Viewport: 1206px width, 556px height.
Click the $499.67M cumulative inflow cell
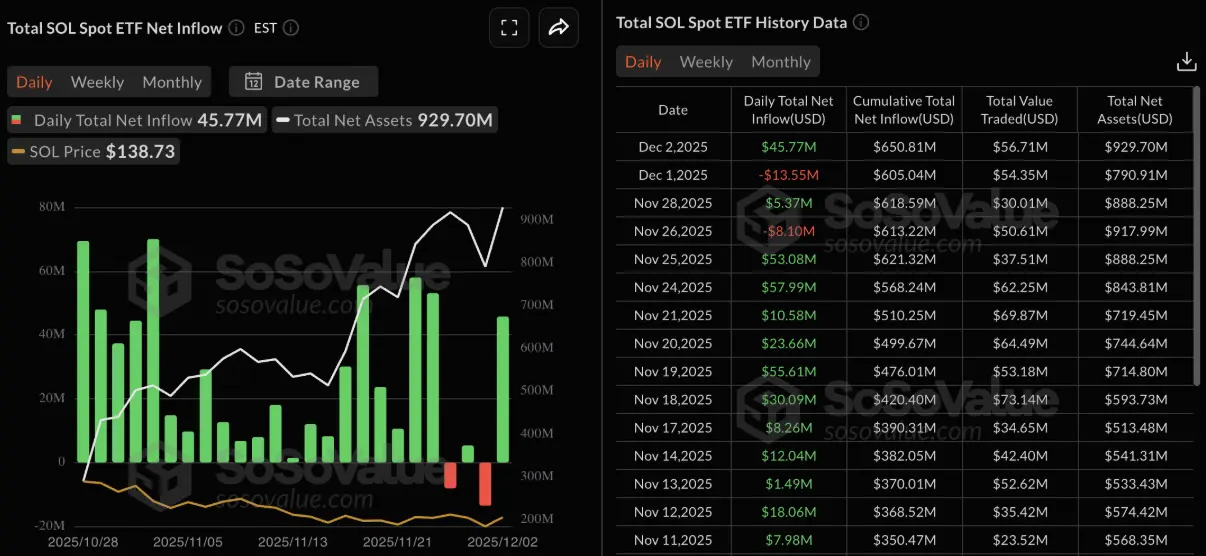coord(904,343)
